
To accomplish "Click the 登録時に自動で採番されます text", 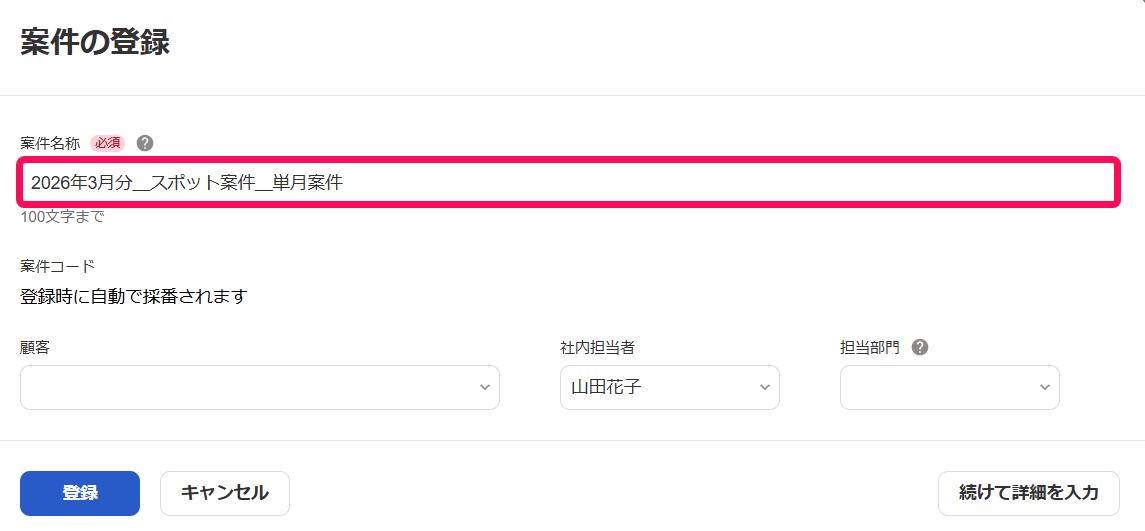I will [134, 297].
